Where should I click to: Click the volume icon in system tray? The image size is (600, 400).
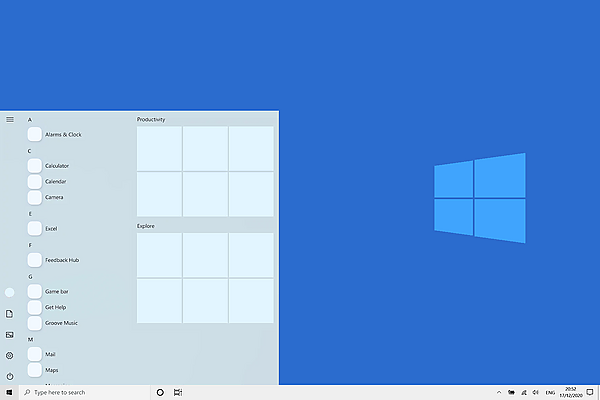(535, 392)
